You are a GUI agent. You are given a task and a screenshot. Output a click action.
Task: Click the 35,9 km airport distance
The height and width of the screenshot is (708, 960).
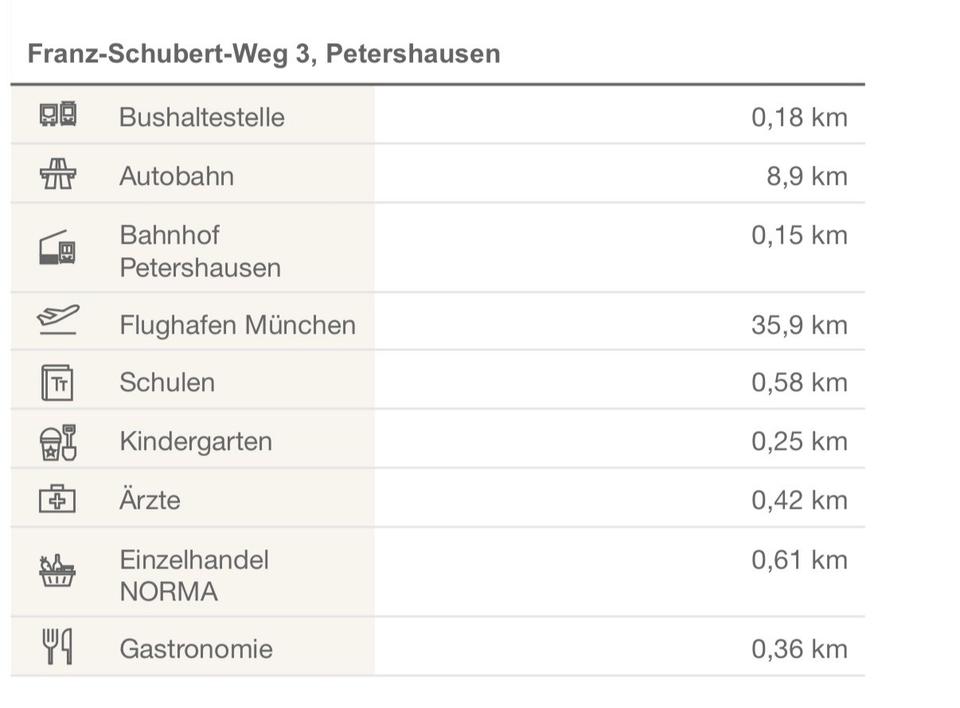click(x=799, y=325)
